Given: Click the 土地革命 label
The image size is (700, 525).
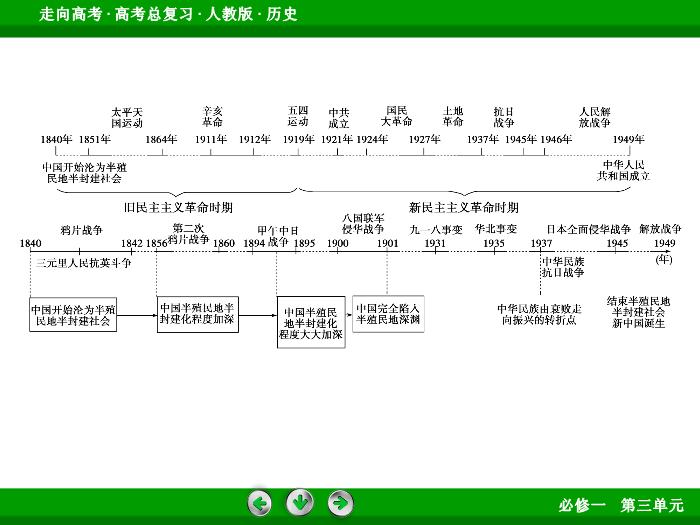Looking at the screenshot, I should (x=453, y=116).
